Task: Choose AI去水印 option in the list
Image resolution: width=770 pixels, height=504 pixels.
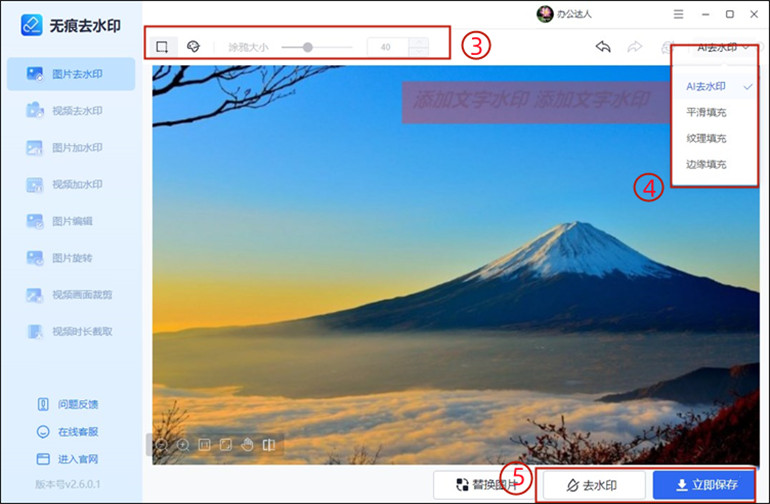Action: [715, 87]
